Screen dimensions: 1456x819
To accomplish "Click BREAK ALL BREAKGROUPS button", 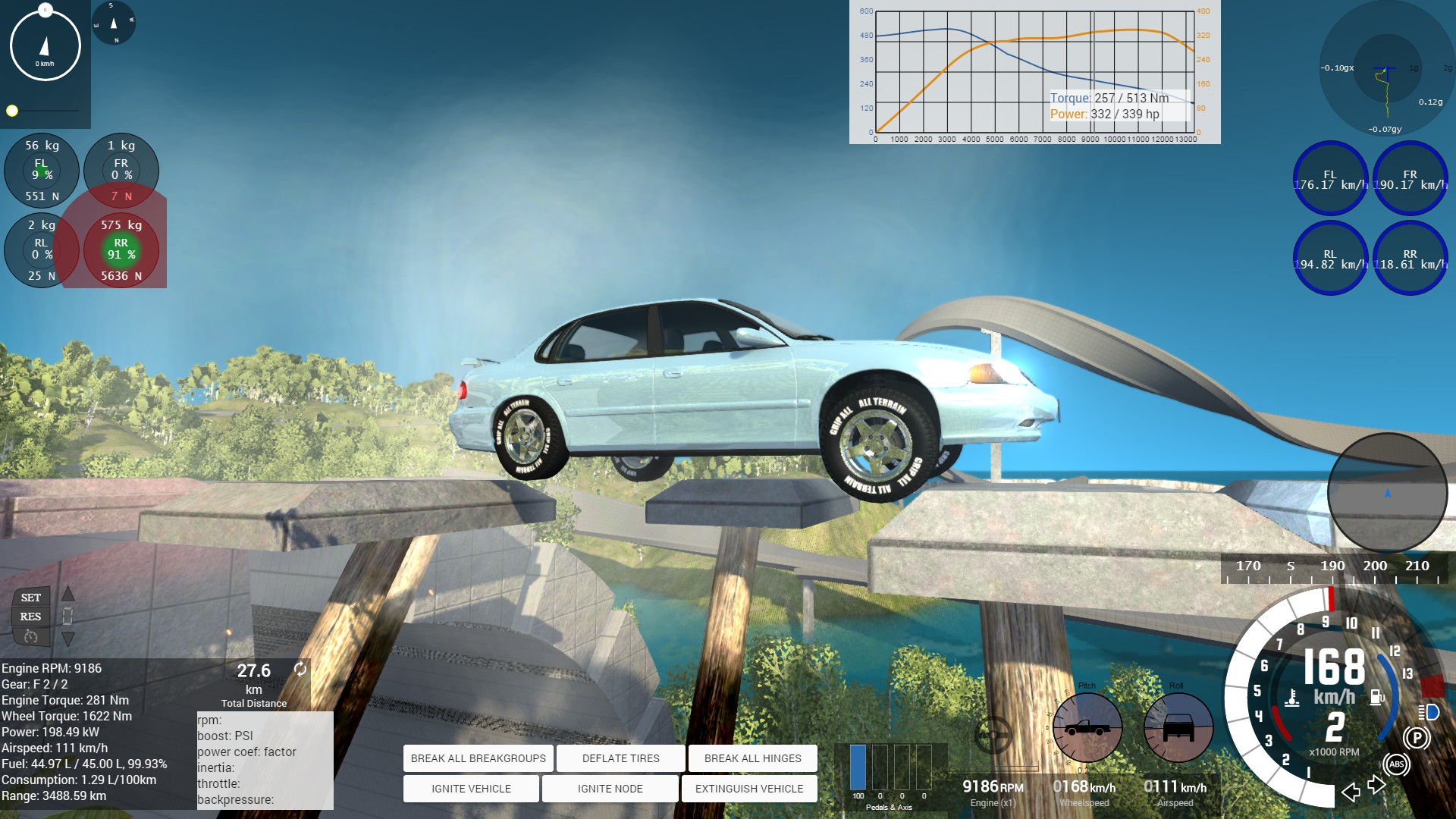I will click(478, 758).
